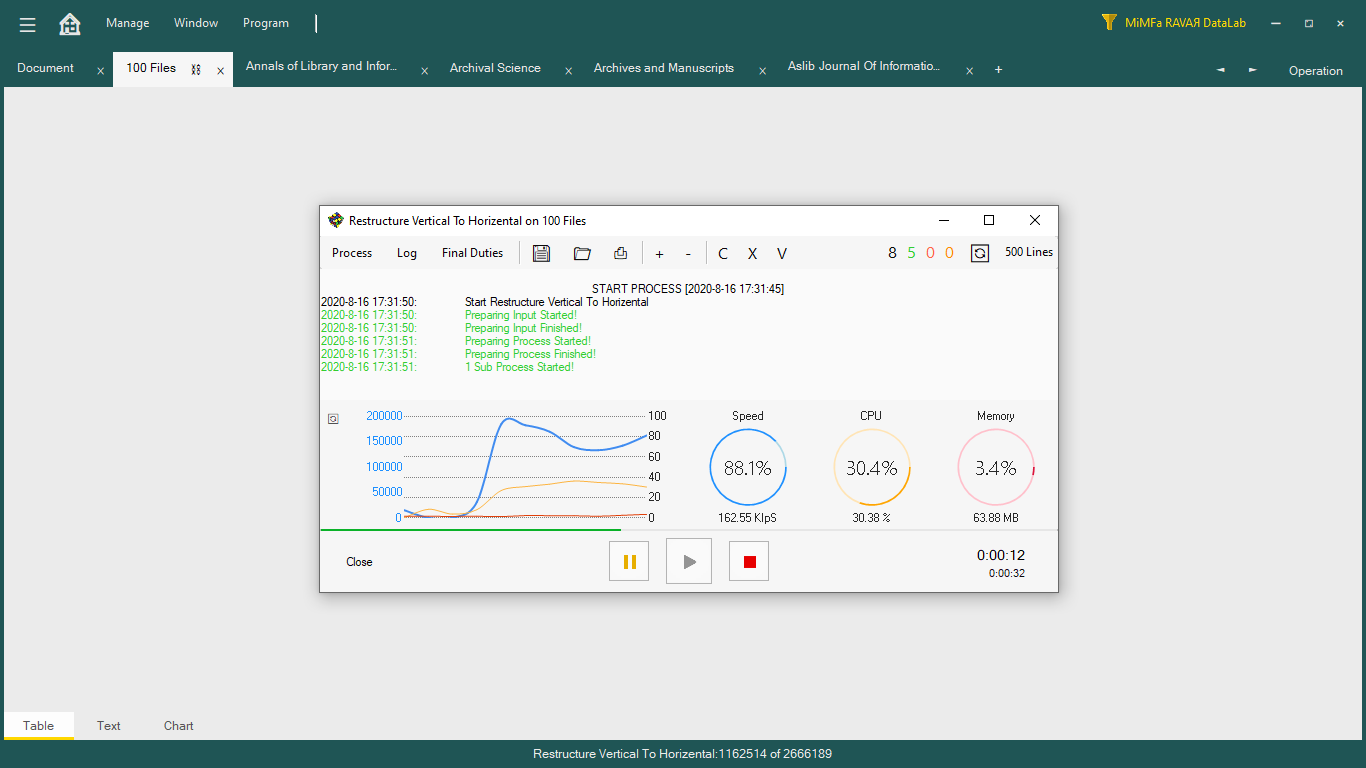Click the Home building icon
The width and height of the screenshot is (1366, 768).
(70, 24)
